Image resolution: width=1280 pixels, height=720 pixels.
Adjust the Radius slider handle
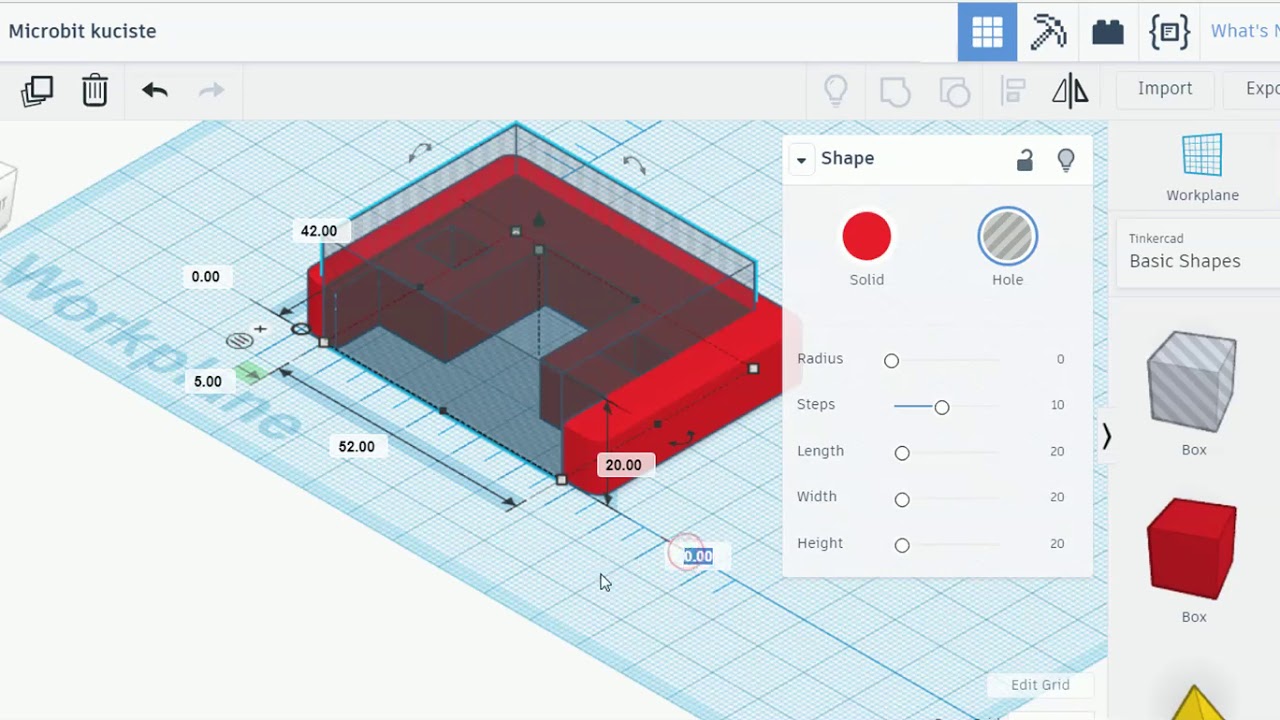pos(891,360)
